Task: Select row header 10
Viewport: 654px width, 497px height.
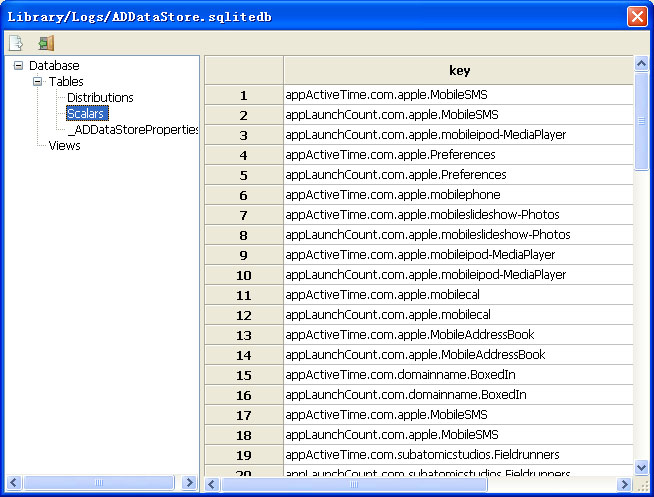Action: tap(244, 275)
